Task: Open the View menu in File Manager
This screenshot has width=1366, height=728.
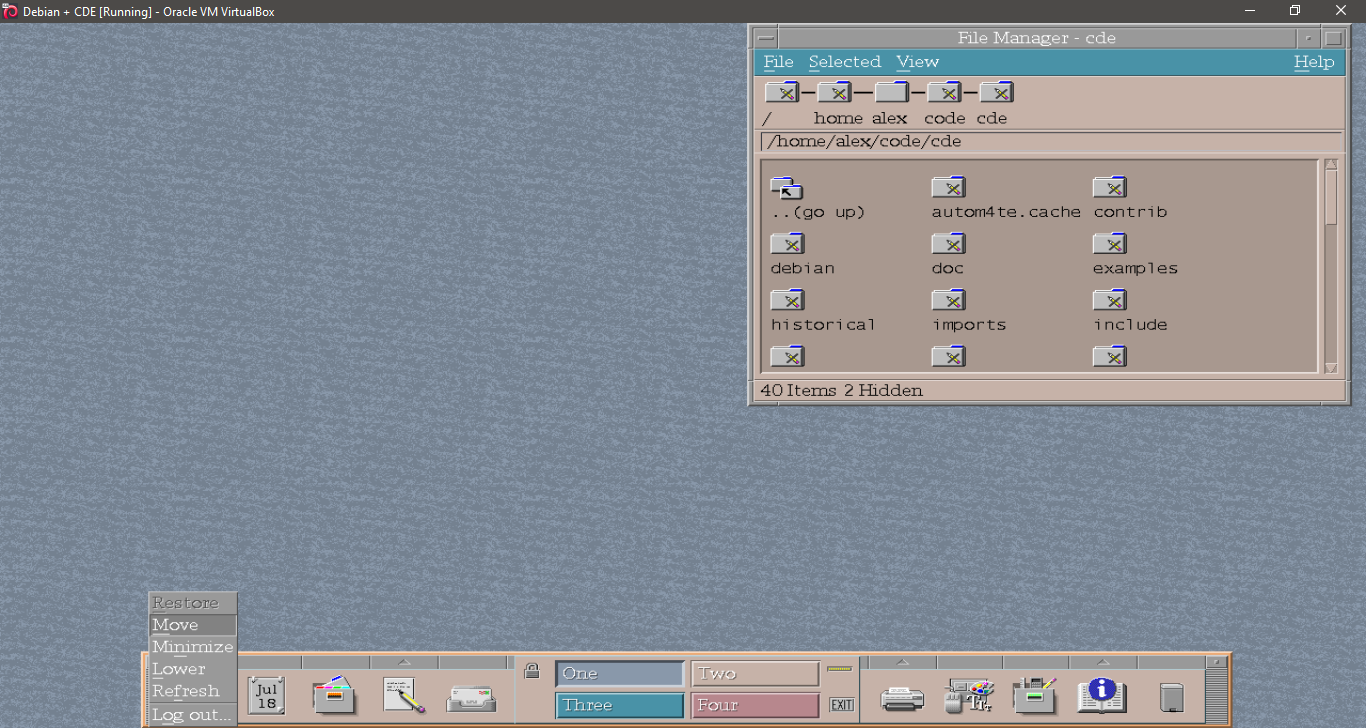Action: pyautogui.click(x=917, y=62)
